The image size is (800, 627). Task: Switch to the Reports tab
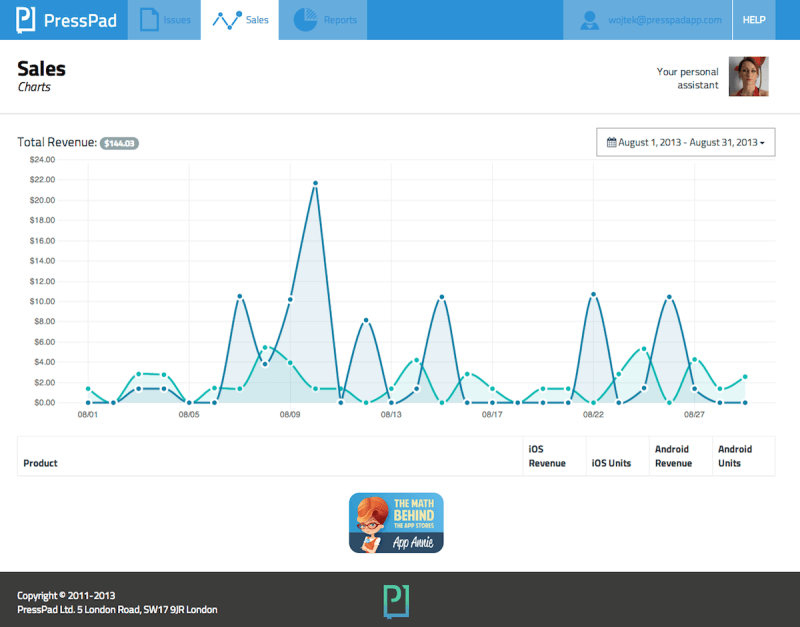[323, 20]
